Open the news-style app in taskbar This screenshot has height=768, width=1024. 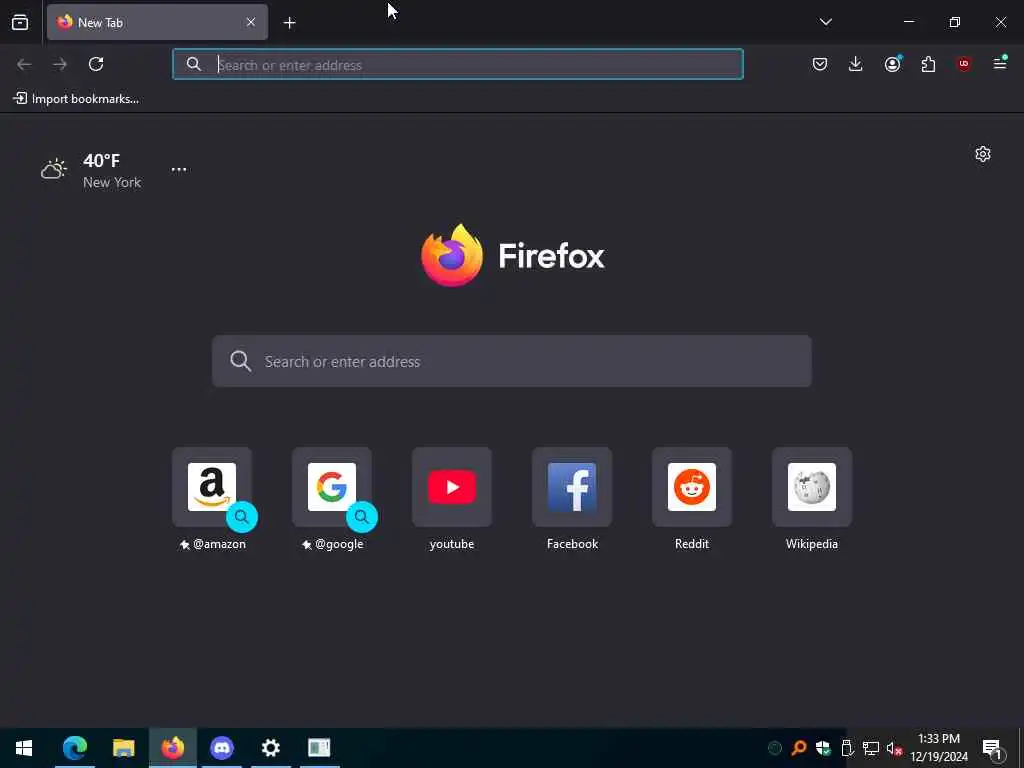(319, 748)
